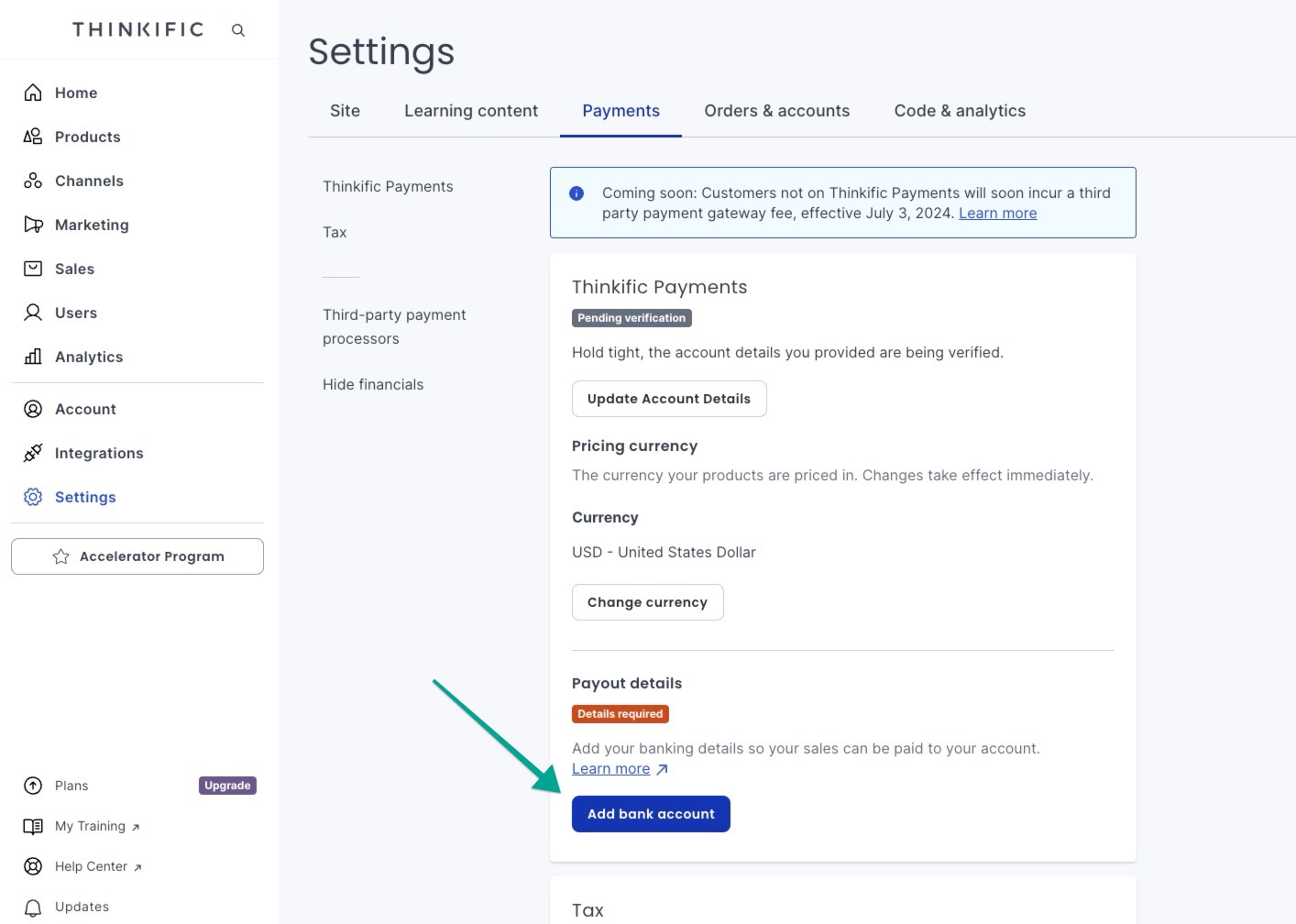1296x924 pixels.
Task: Navigate to Home in sidebar
Action: tap(76, 93)
